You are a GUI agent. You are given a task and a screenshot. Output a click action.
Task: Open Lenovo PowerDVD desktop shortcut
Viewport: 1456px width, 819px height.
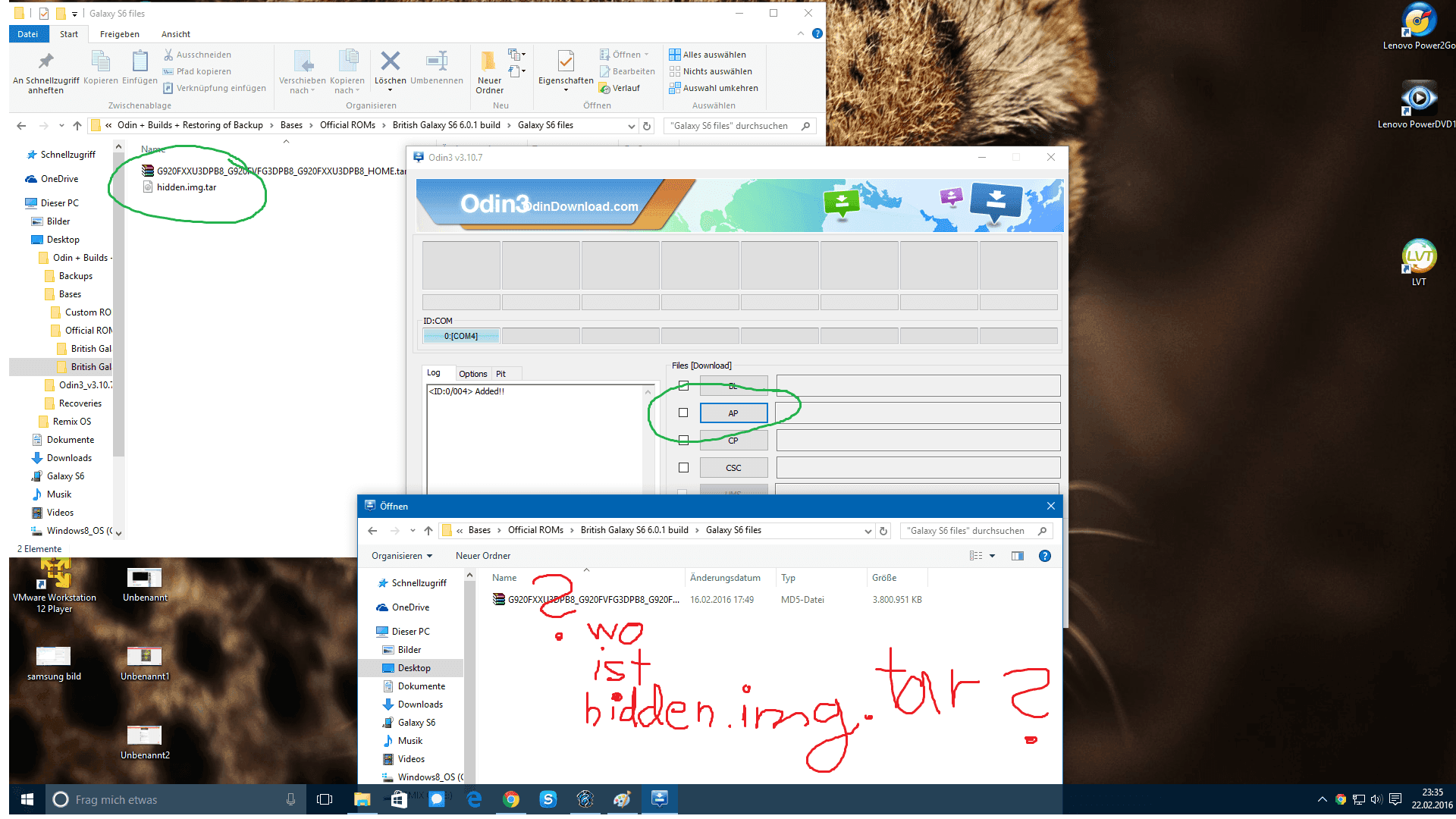point(1418,105)
